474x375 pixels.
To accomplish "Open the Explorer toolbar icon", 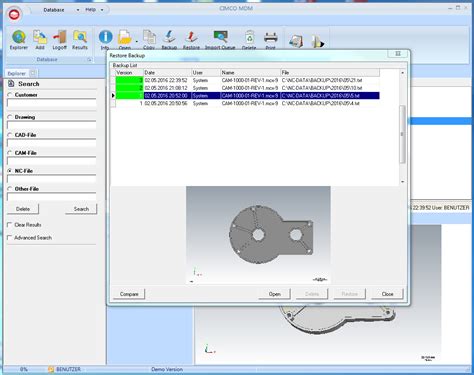I will [19, 37].
